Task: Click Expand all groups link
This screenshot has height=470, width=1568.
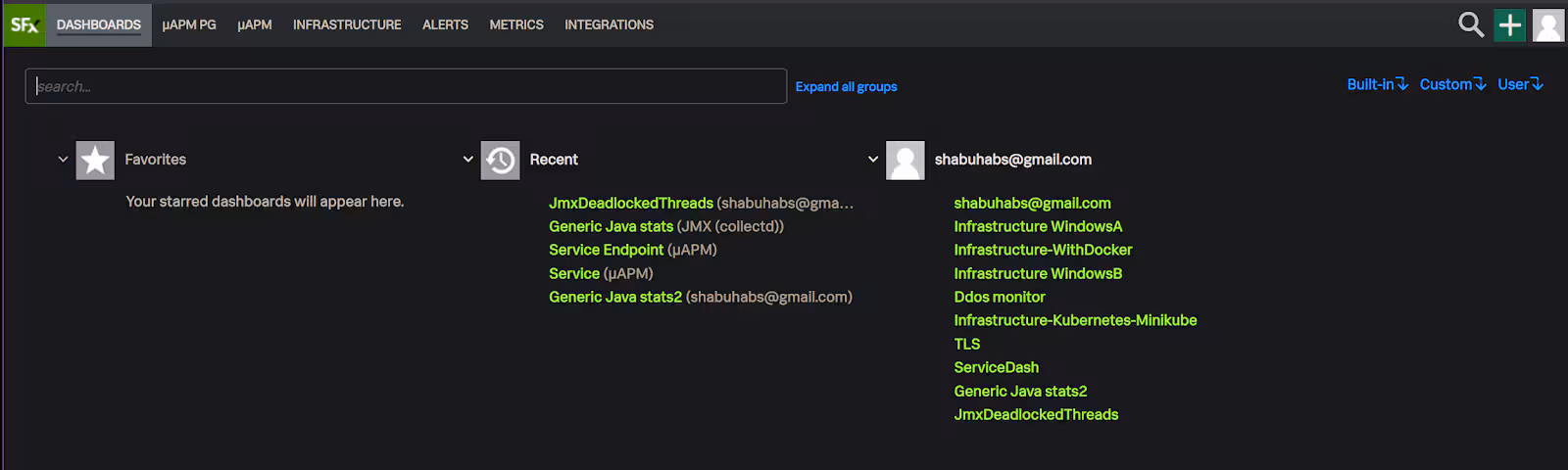Action: 846,86
